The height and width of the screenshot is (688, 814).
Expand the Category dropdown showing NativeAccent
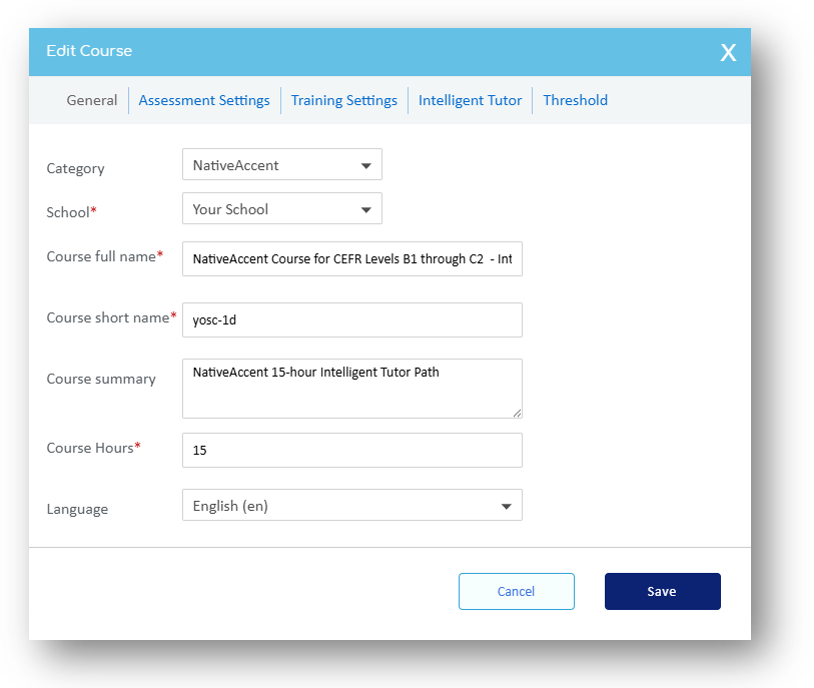pyautogui.click(x=282, y=165)
